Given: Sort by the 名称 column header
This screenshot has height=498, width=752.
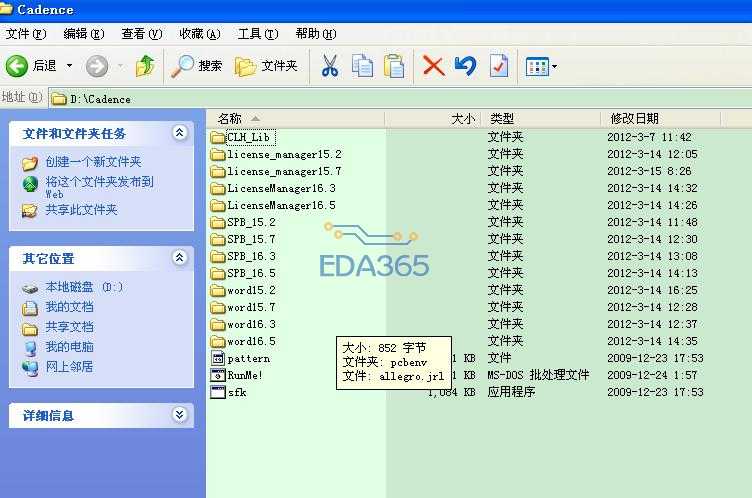Looking at the screenshot, I should [x=295, y=119].
